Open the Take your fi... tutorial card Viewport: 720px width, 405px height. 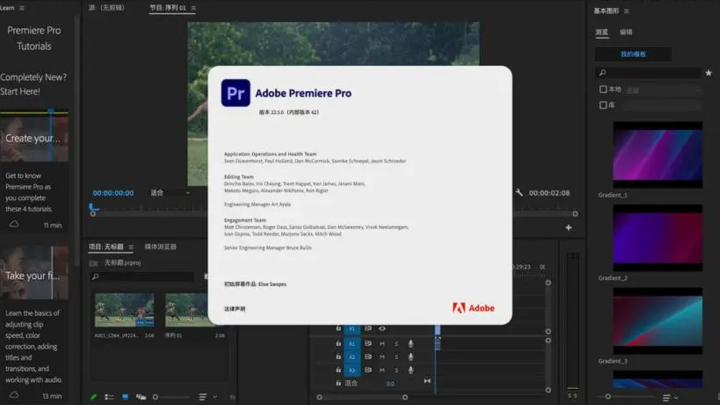pyautogui.click(x=34, y=273)
